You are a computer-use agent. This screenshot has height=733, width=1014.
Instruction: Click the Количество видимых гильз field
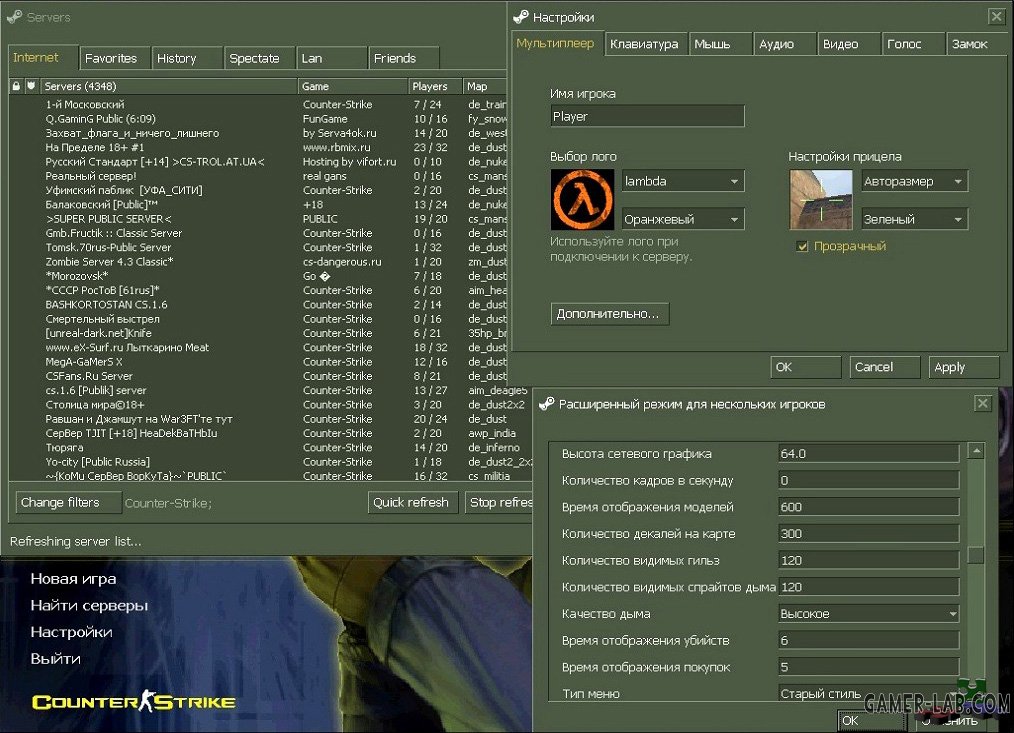(x=868, y=560)
